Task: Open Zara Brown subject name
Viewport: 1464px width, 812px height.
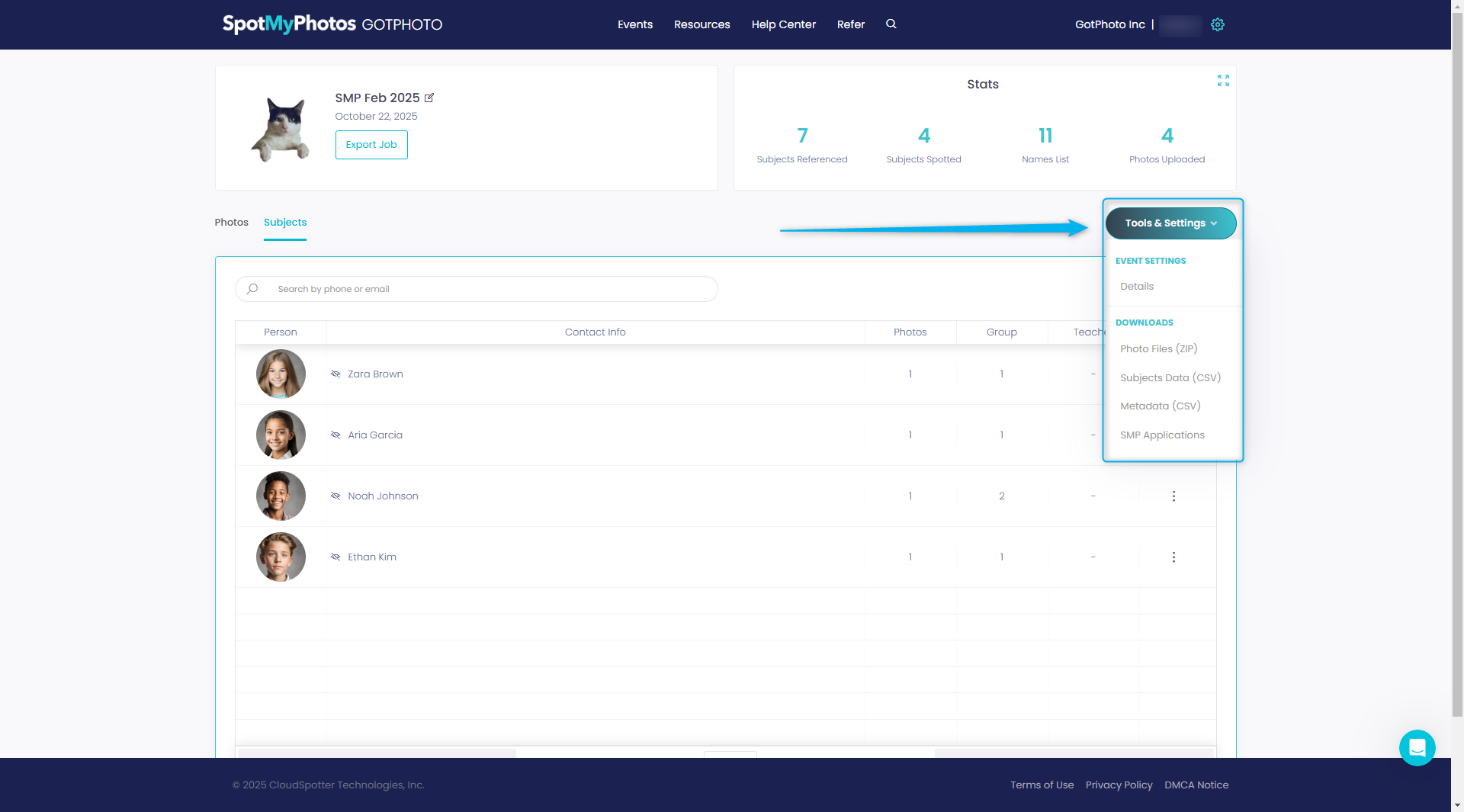Action: click(x=375, y=374)
